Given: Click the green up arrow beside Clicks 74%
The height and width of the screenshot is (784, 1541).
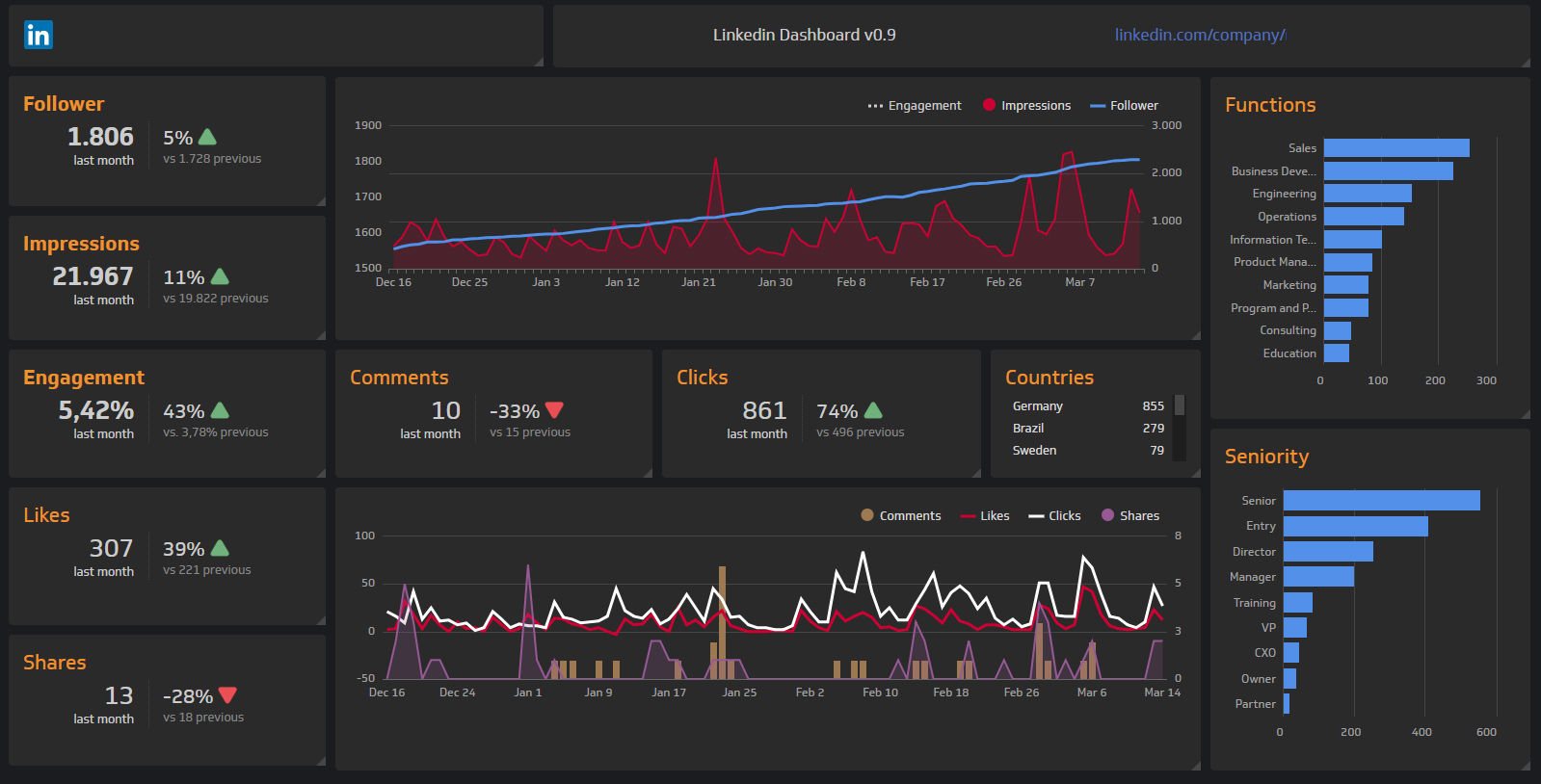Looking at the screenshot, I should pyautogui.click(x=873, y=411).
